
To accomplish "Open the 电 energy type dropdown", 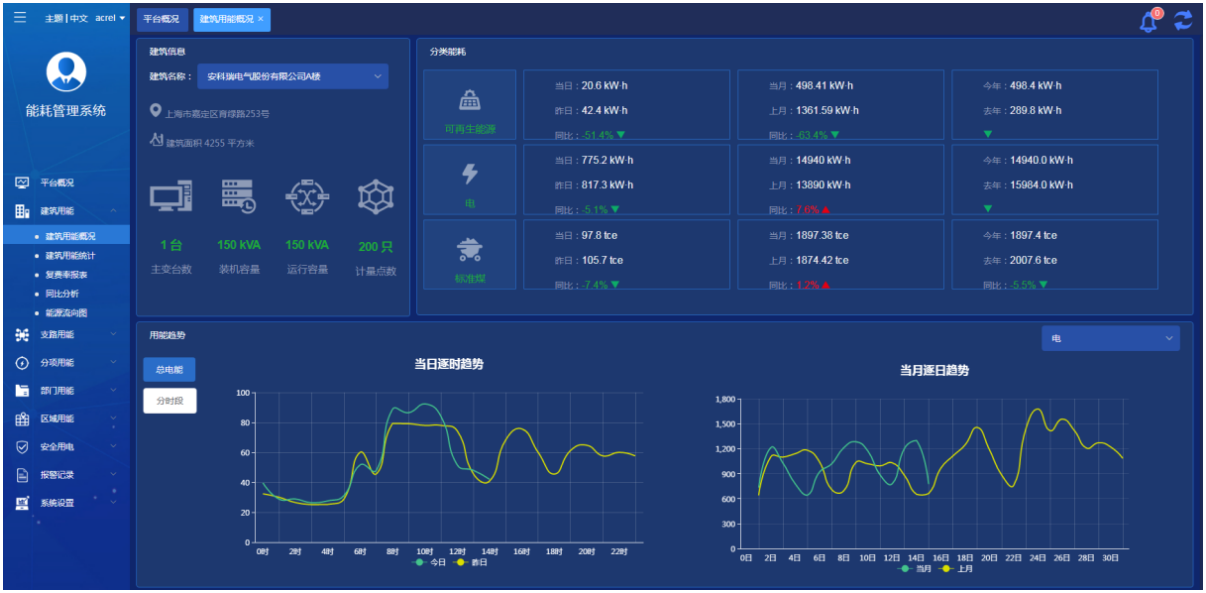I will pyautogui.click(x=1110, y=339).
